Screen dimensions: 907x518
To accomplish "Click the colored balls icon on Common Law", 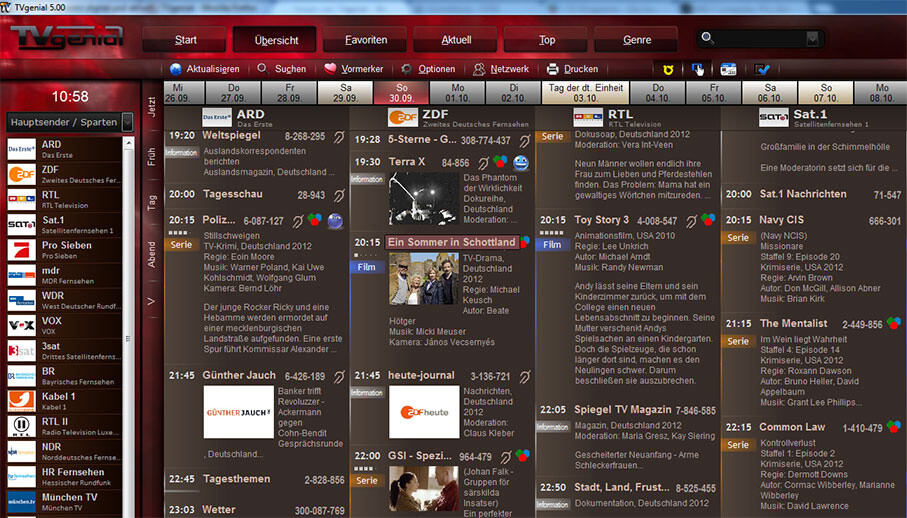I will 894,427.
